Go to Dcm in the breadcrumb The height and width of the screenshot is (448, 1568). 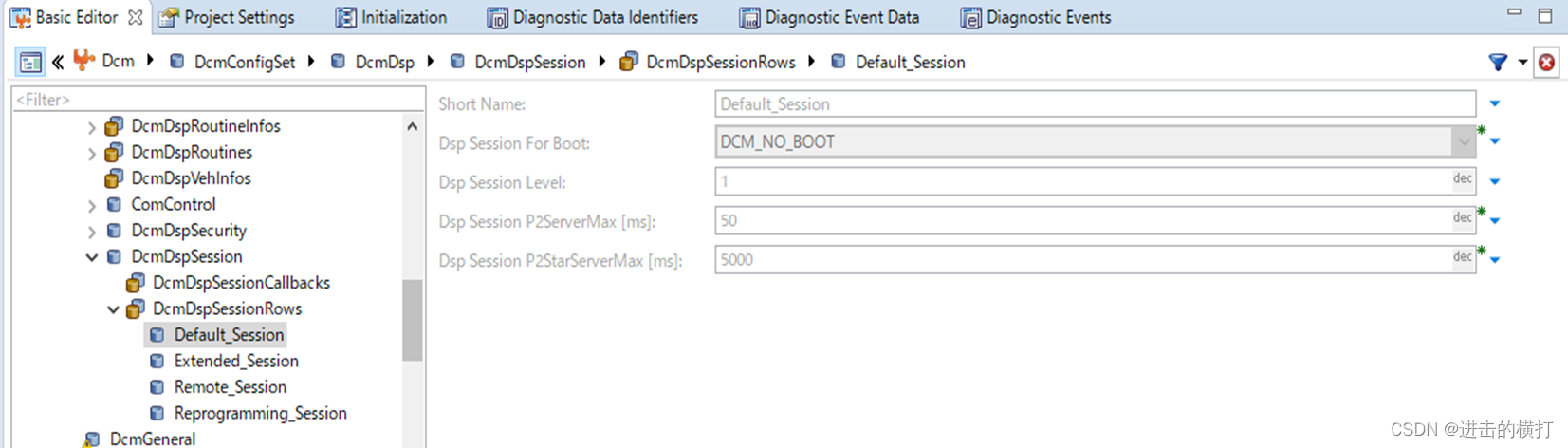pyautogui.click(x=118, y=61)
